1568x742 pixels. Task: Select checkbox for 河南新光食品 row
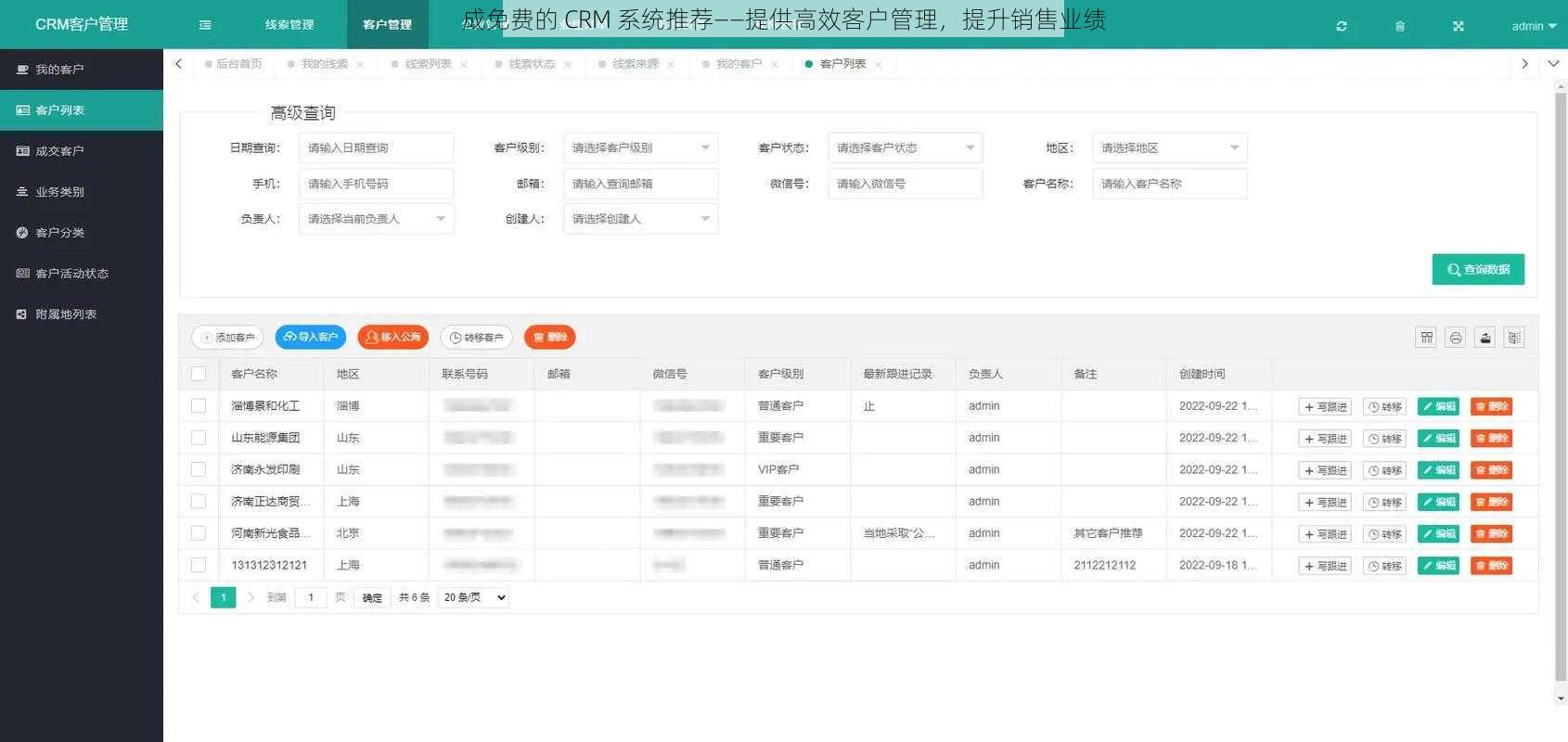click(199, 533)
